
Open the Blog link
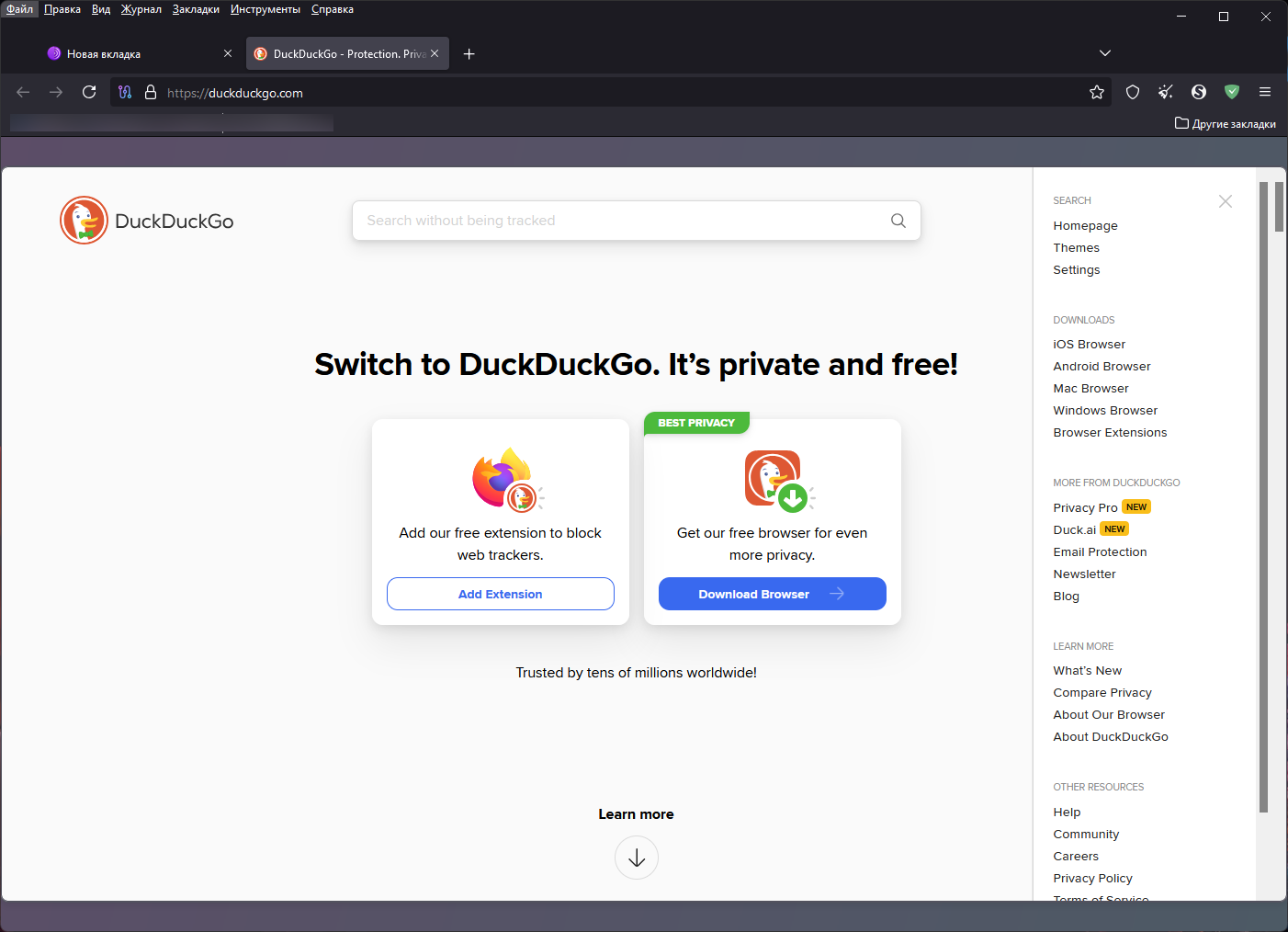coord(1066,597)
